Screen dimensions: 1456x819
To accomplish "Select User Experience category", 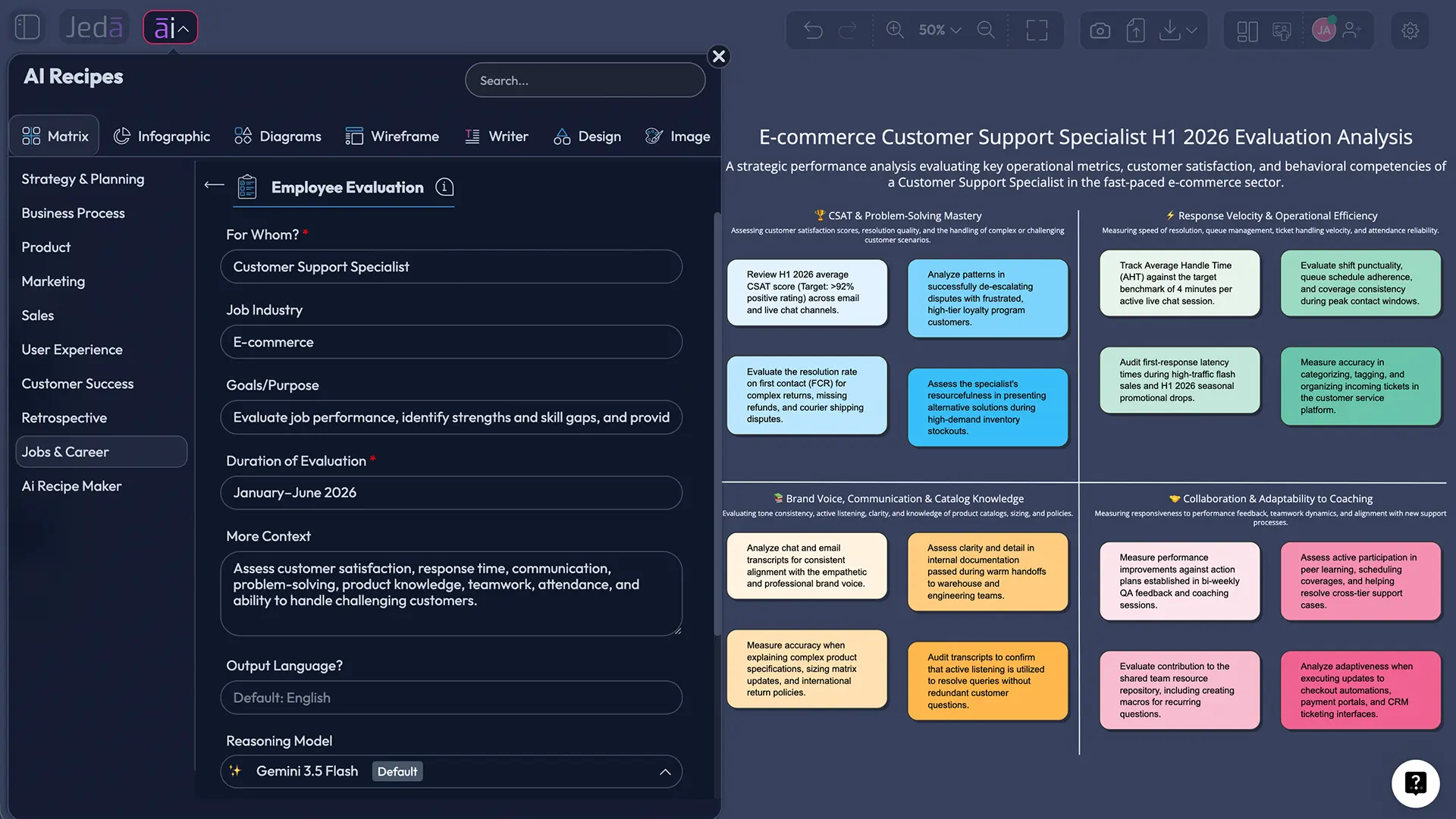I will (x=72, y=350).
